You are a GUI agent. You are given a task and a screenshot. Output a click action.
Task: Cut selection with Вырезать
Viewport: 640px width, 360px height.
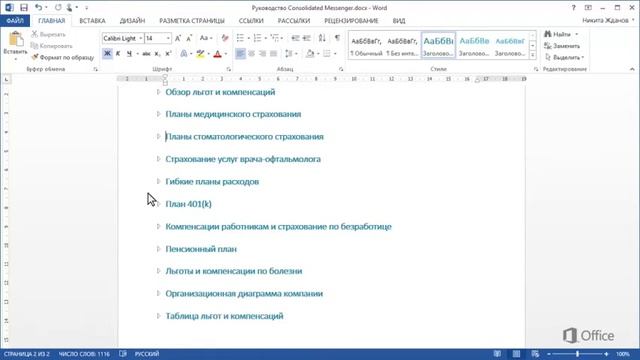coord(49,34)
